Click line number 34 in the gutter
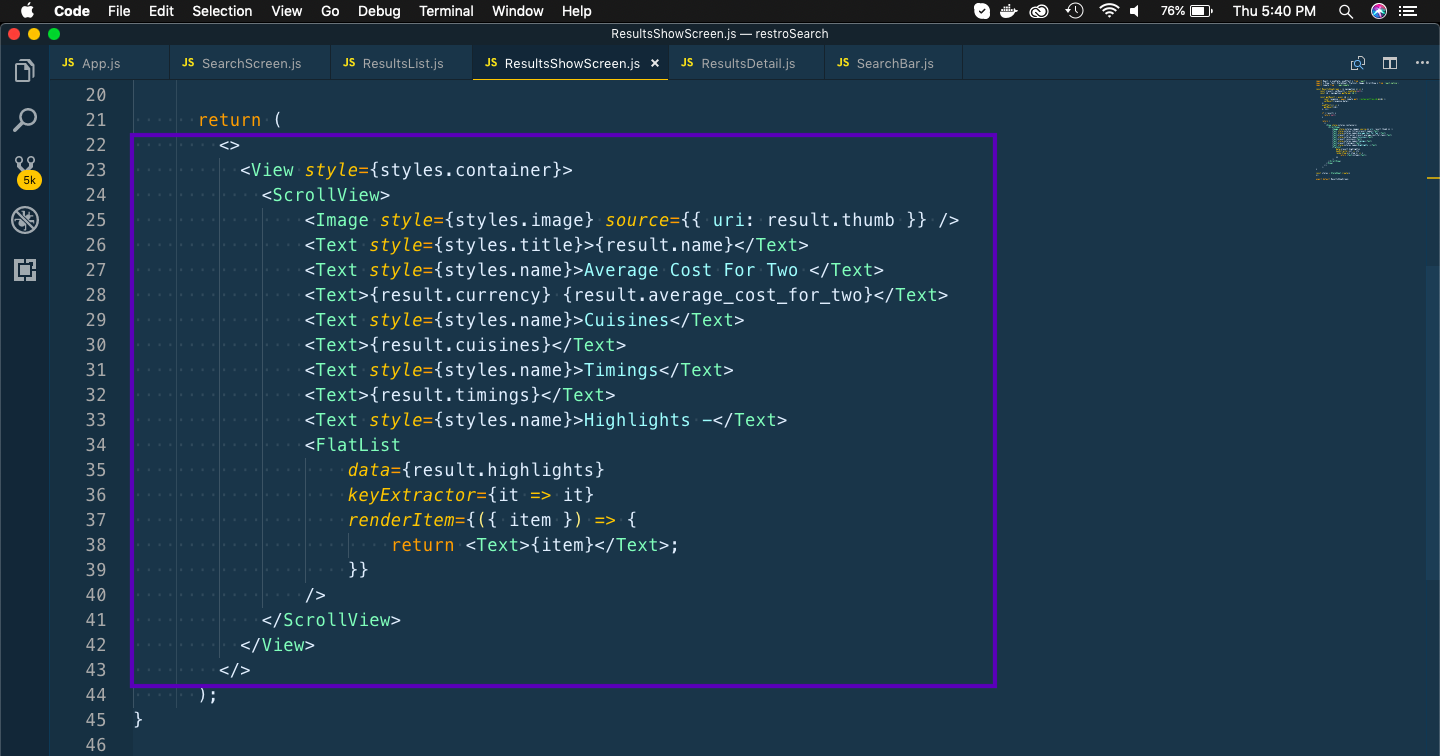This screenshot has height=756, width=1440. point(95,445)
